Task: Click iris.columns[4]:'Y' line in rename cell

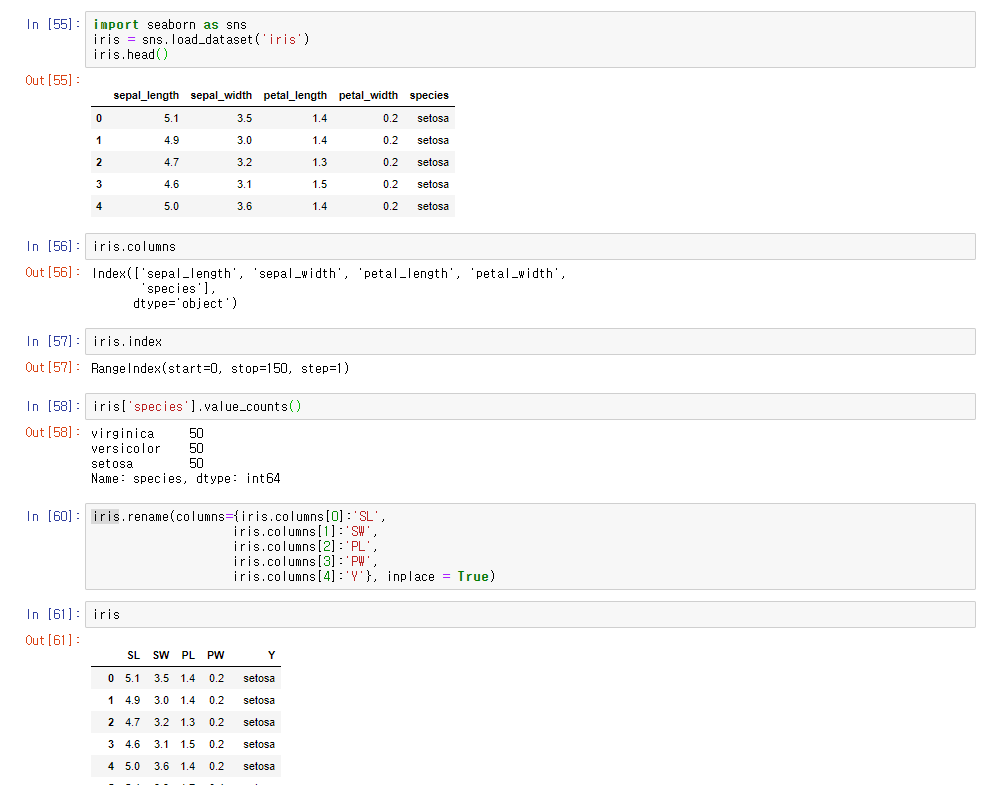Action: pyautogui.click(x=364, y=576)
